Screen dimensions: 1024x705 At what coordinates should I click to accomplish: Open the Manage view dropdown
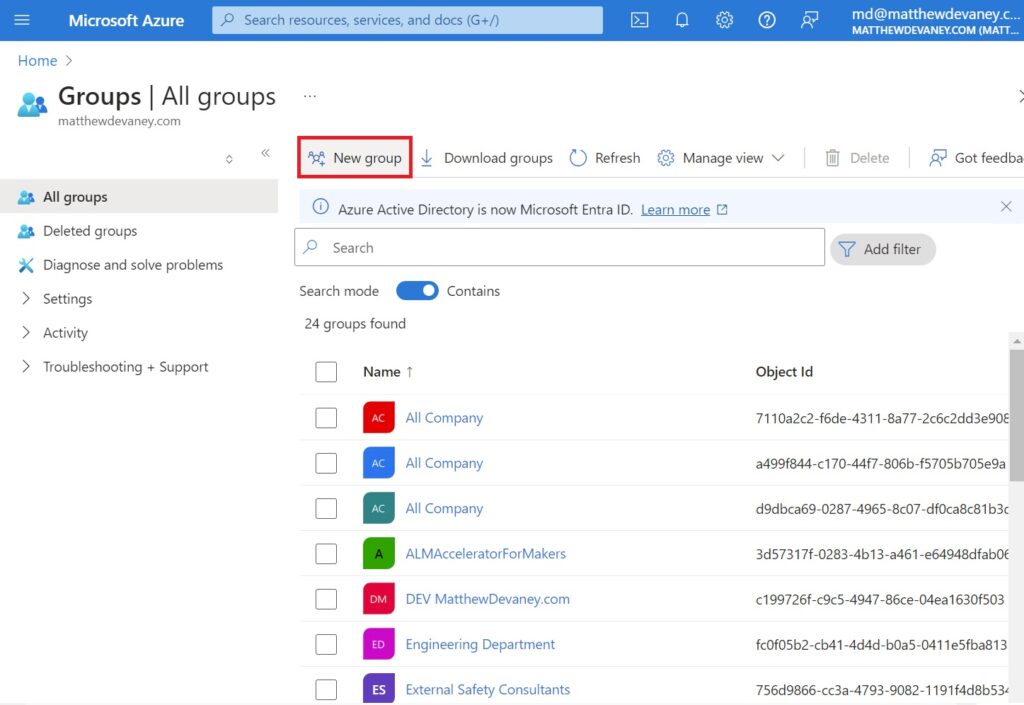[x=721, y=158]
